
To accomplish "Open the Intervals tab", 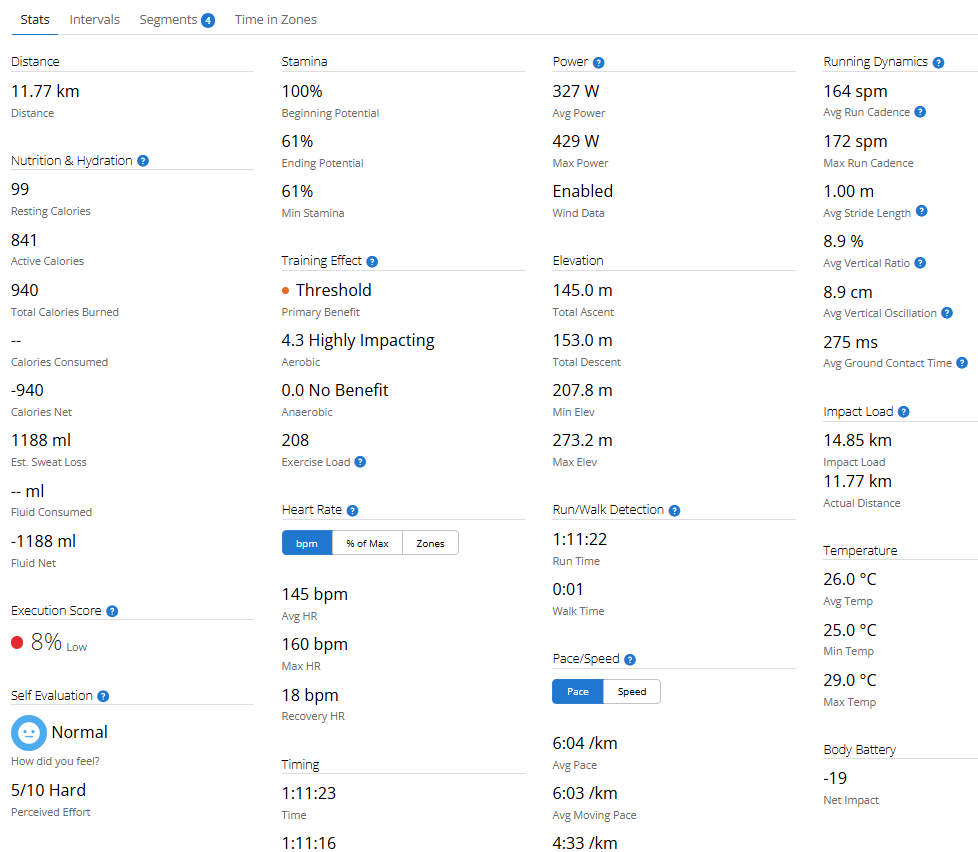I will click(95, 19).
